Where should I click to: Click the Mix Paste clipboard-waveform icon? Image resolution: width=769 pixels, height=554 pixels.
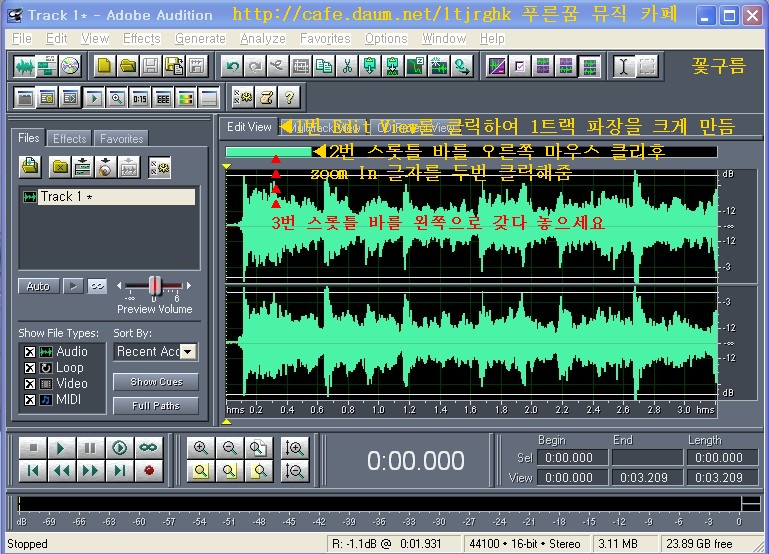click(x=392, y=66)
